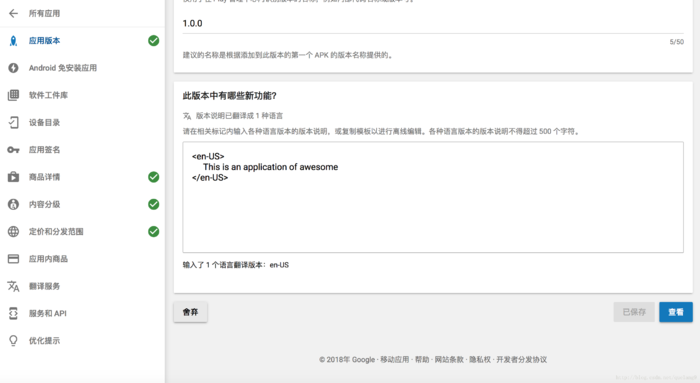Click the green checkmark beside 内容分级

coord(154,204)
